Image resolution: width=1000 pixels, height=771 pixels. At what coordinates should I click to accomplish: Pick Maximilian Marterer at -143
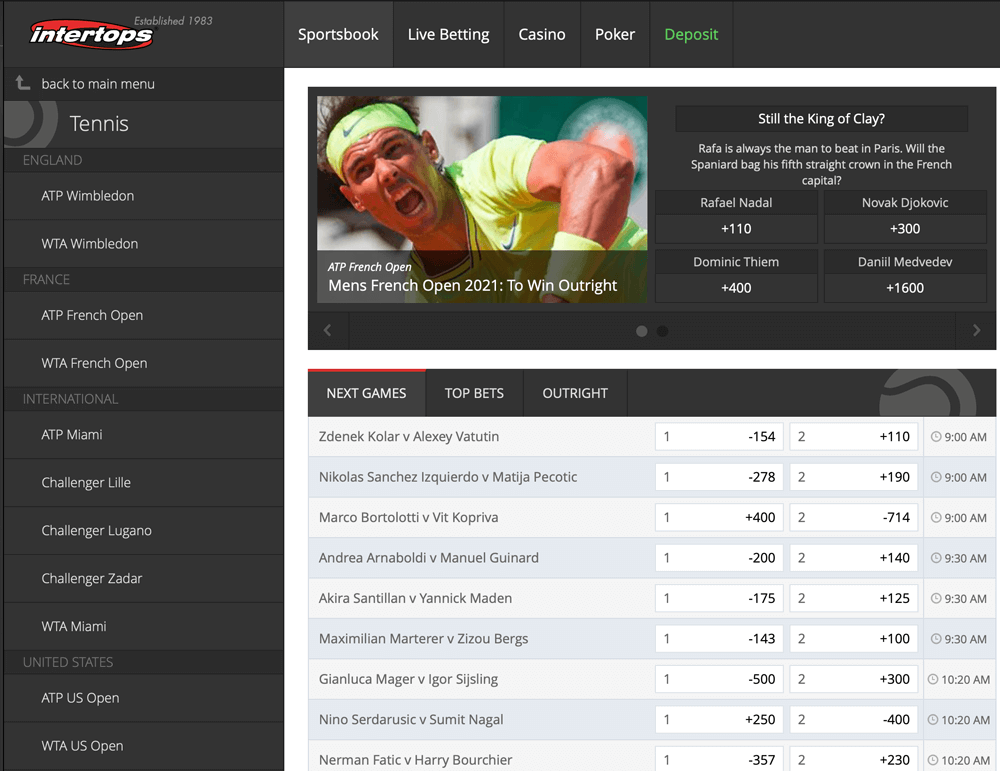click(x=719, y=638)
